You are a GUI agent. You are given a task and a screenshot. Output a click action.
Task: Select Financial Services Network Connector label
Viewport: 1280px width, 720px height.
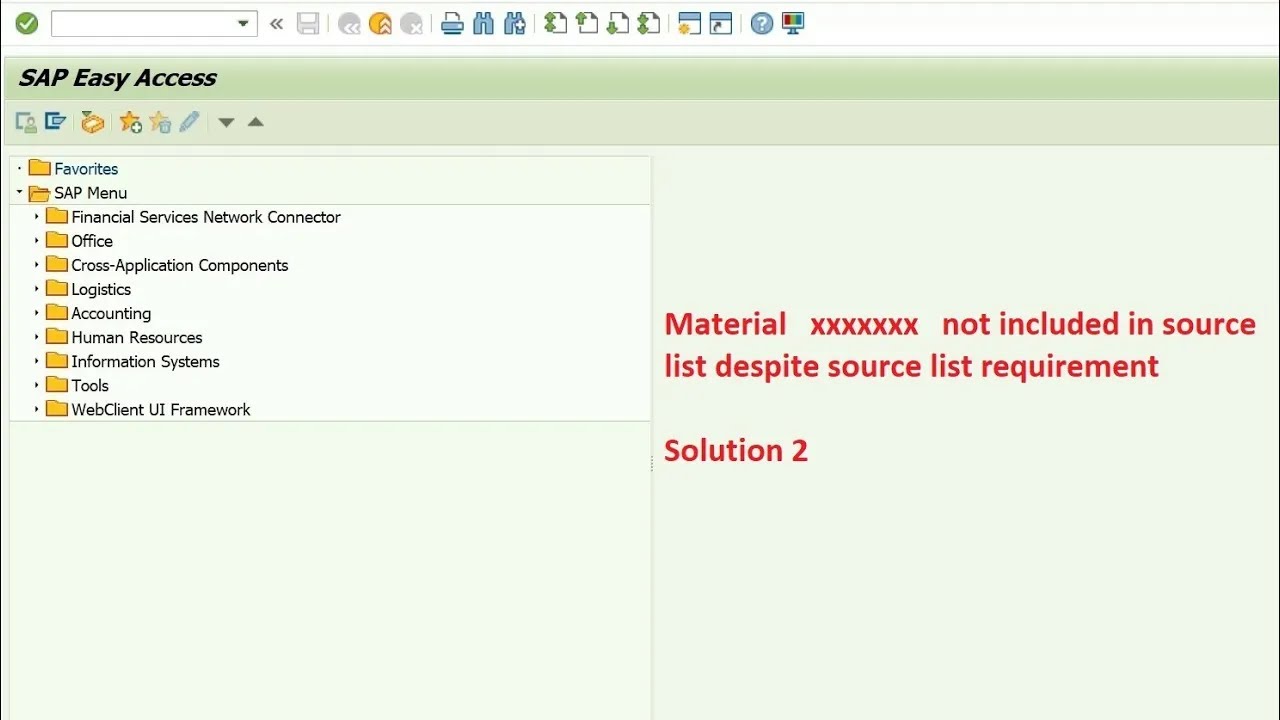pyautogui.click(x=206, y=217)
